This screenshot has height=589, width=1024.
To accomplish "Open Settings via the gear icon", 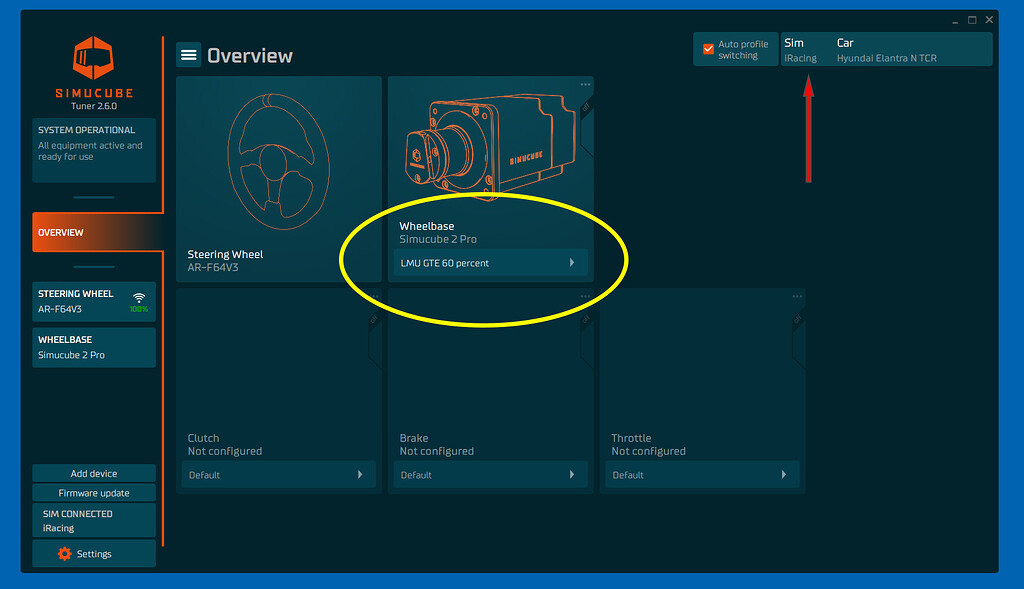I will click(93, 553).
